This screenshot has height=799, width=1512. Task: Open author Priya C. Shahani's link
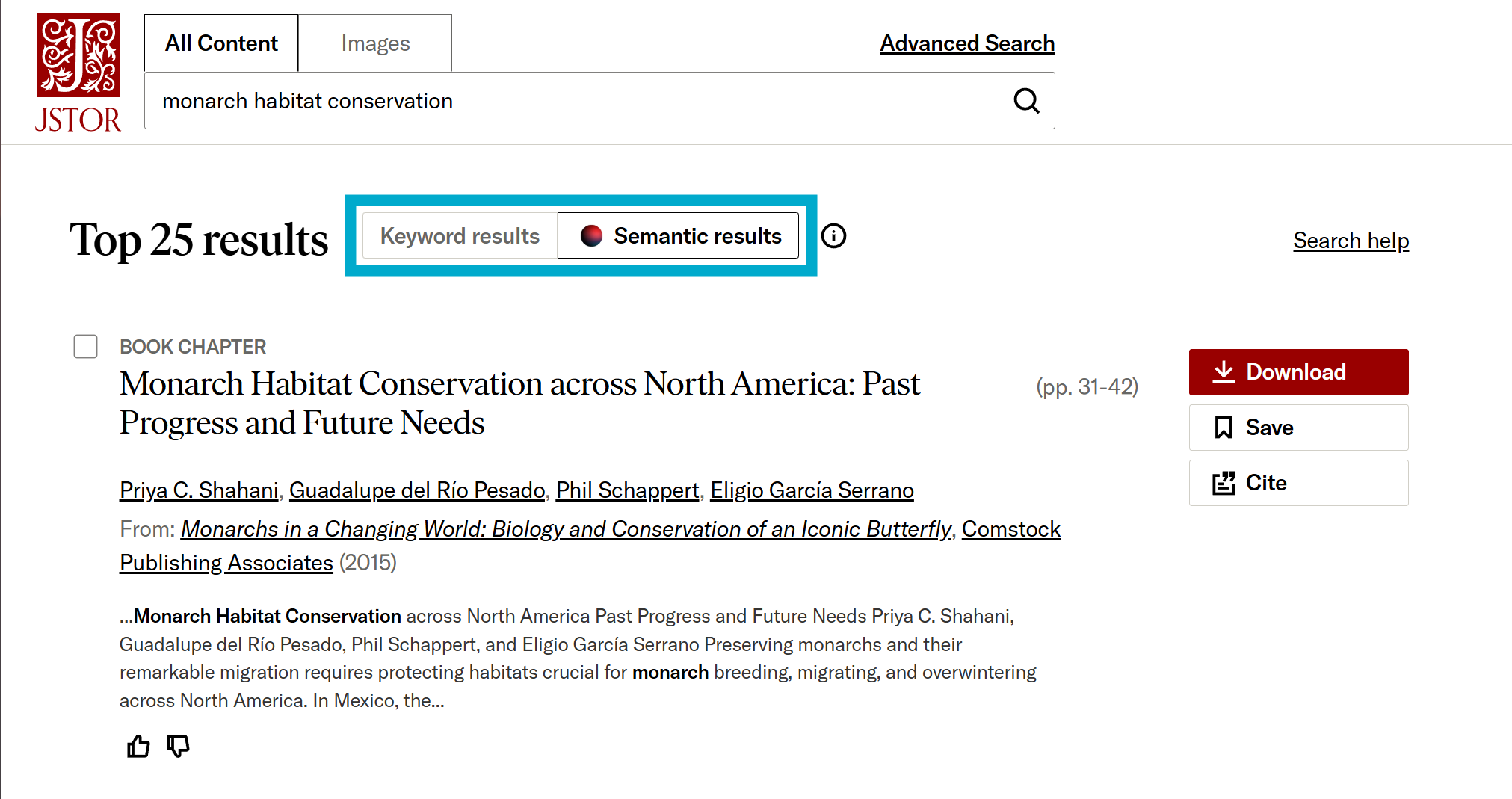pyautogui.click(x=199, y=490)
